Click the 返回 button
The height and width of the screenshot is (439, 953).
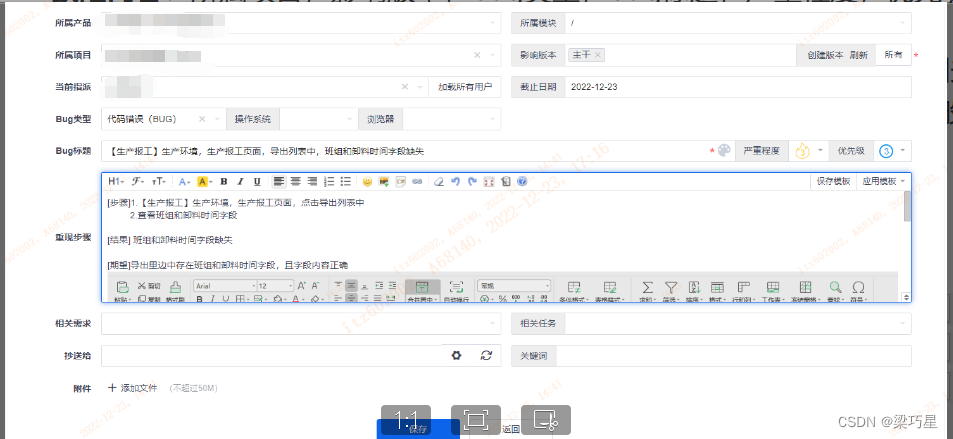[511, 429]
